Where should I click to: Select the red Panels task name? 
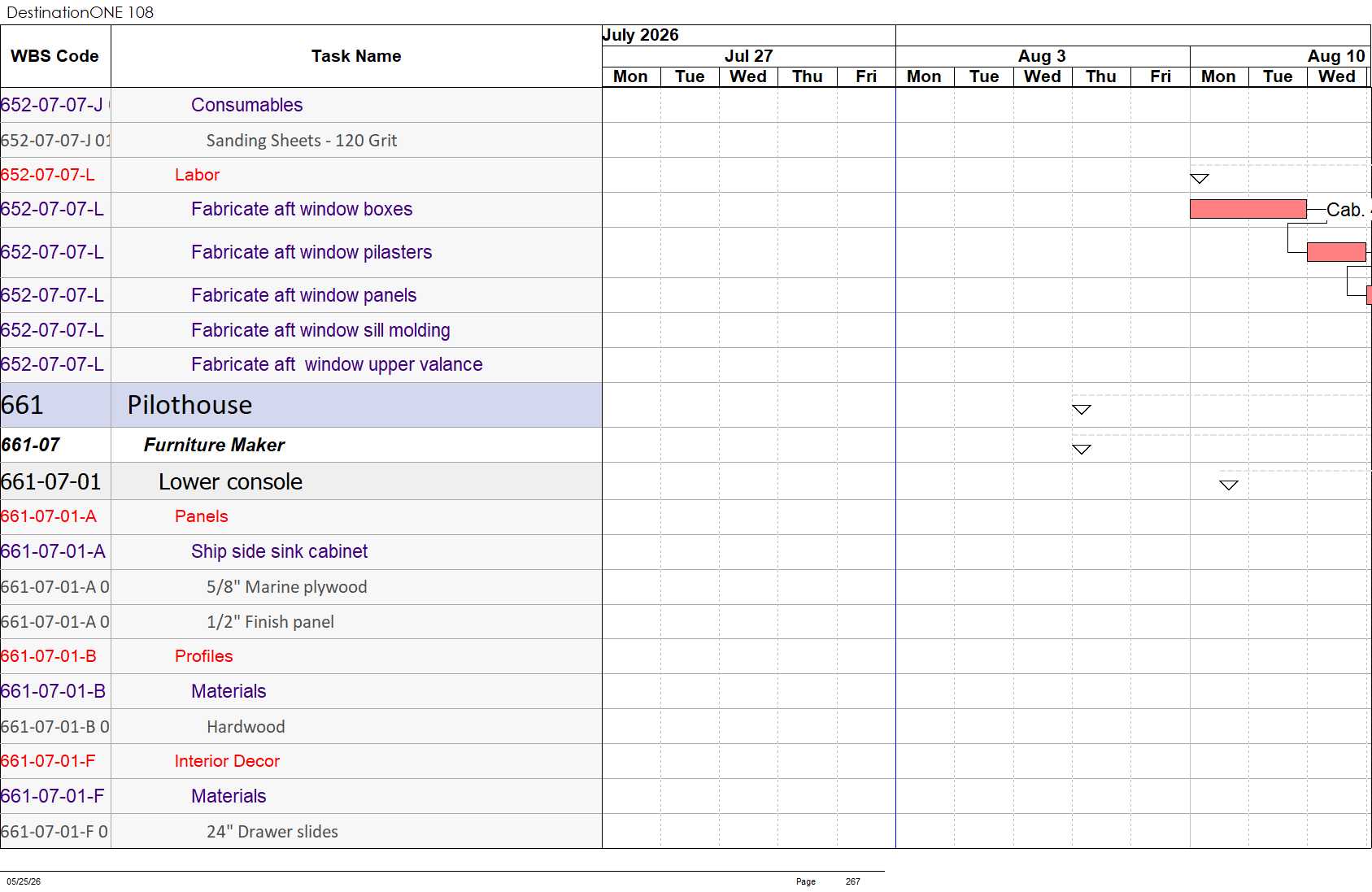(x=201, y=516)
